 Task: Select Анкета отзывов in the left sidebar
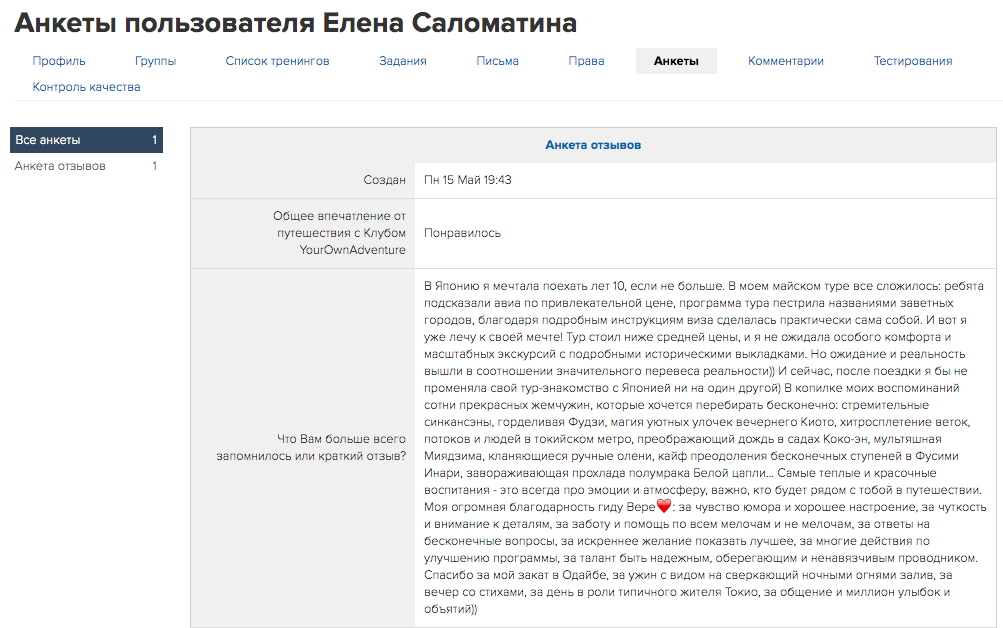60,166
